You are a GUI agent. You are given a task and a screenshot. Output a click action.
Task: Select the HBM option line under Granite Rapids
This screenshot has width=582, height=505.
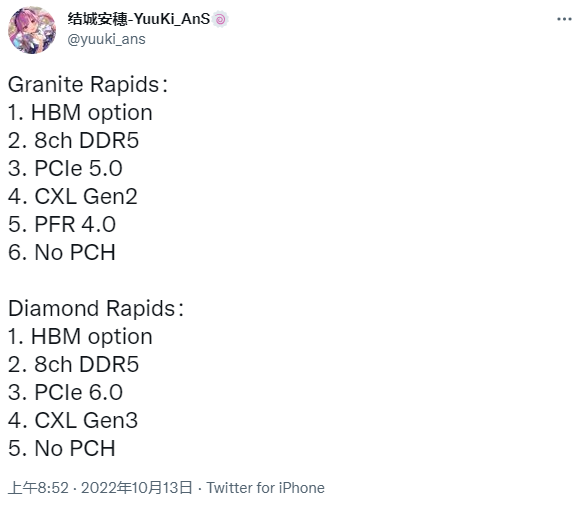tap(80, 112)
